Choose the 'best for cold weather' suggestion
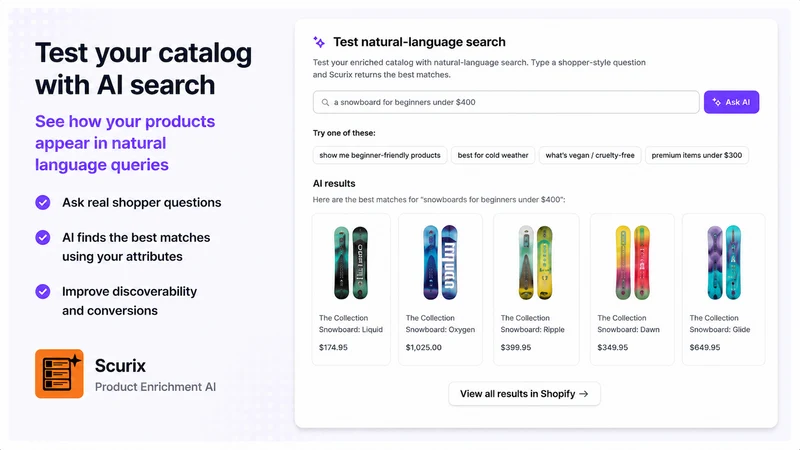 pyautogui.click(x=493, y=155)
